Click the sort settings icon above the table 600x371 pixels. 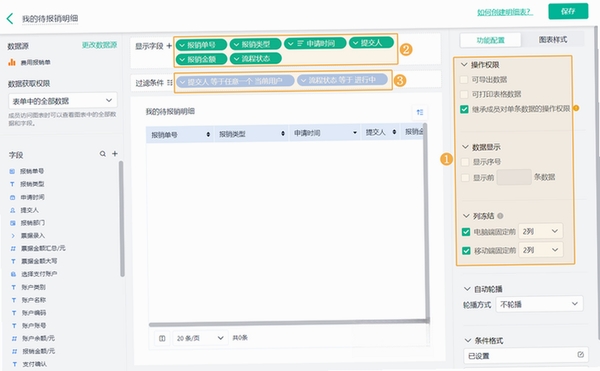point(420,112)
